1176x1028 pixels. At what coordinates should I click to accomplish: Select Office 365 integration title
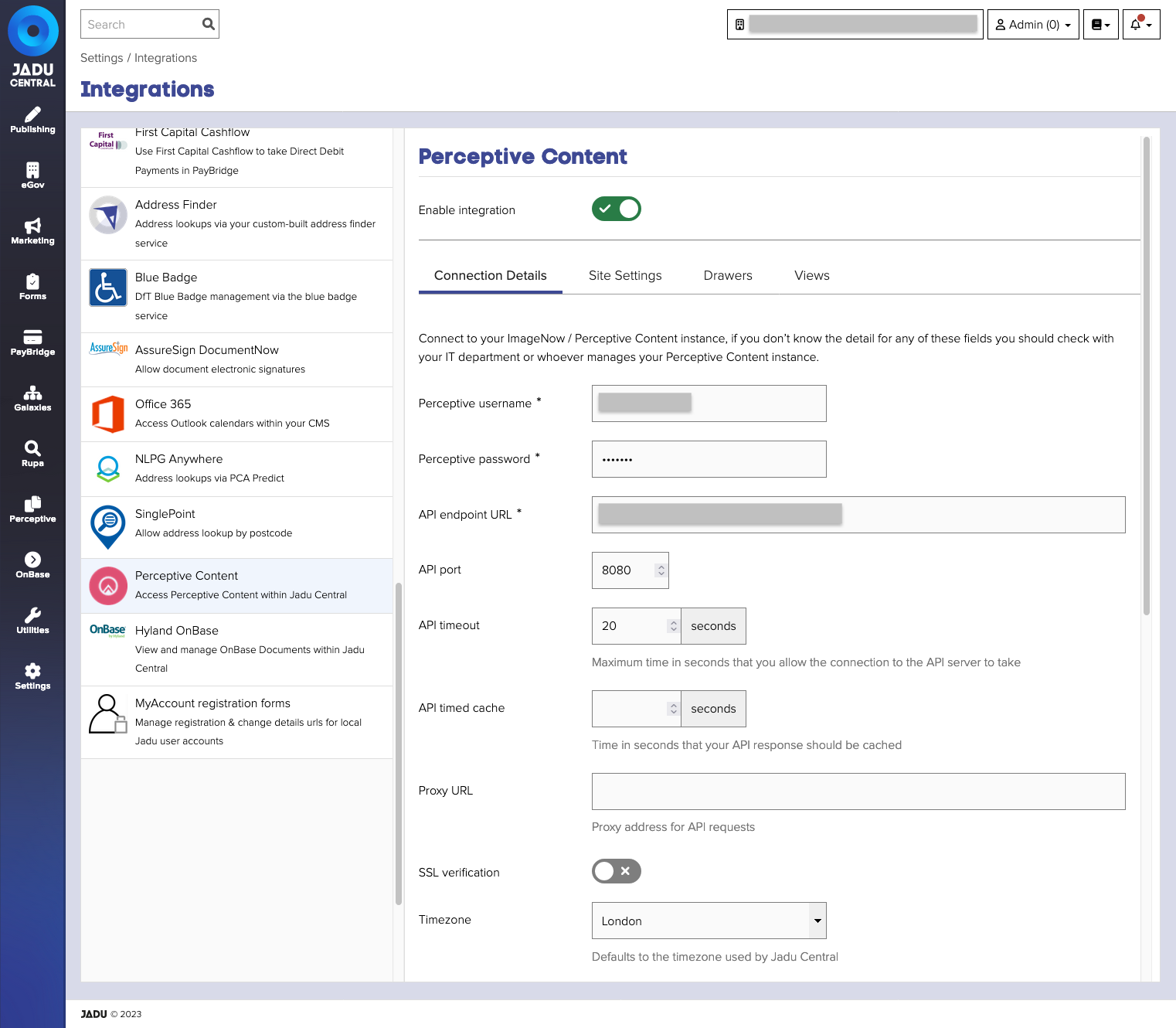pos(163,404)
